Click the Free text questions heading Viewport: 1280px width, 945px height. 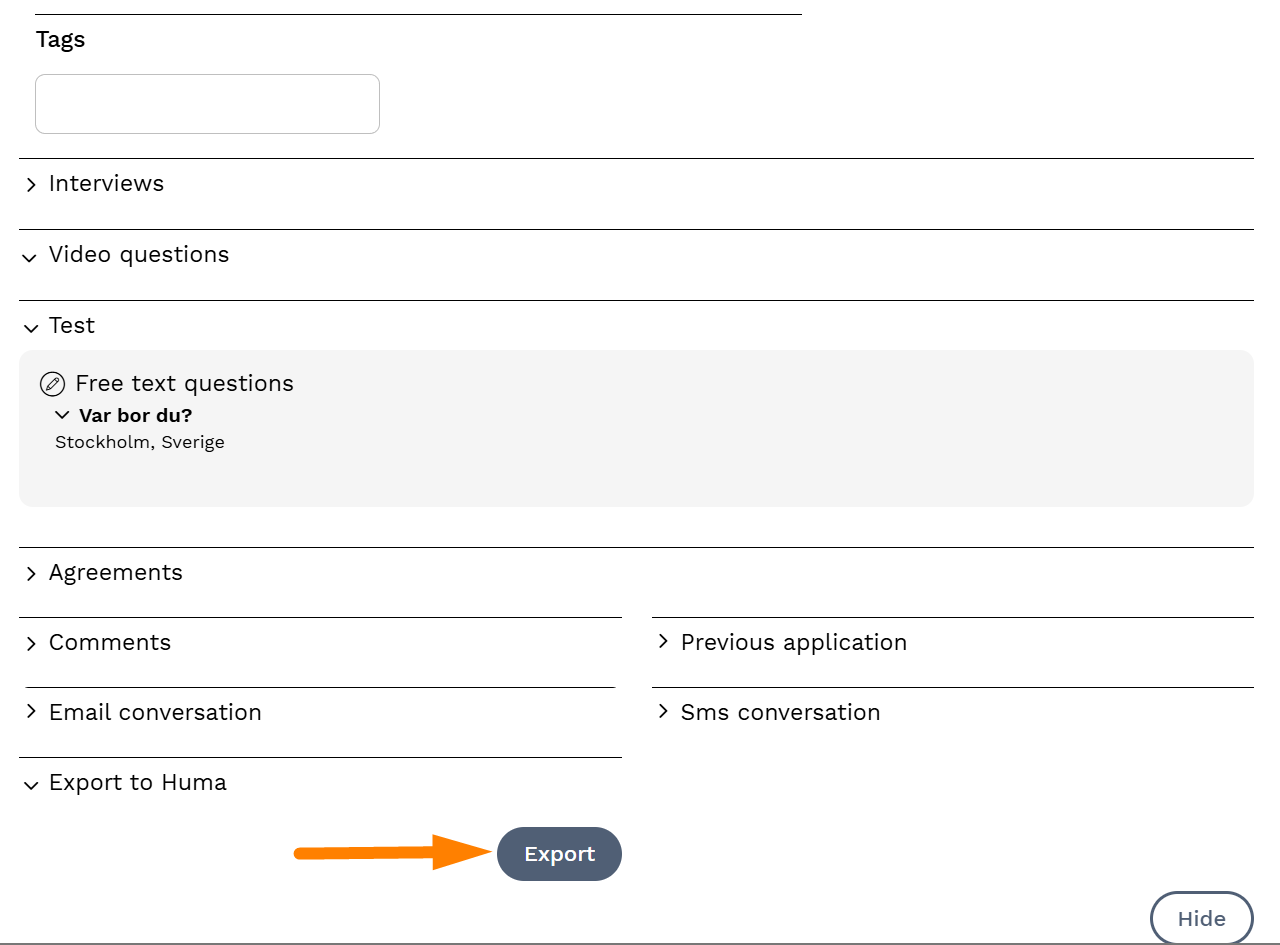[x=184, y=384]
